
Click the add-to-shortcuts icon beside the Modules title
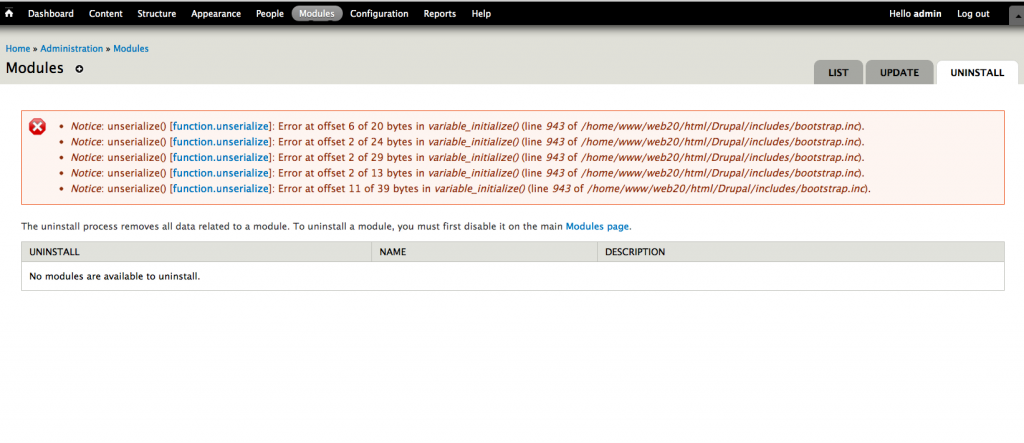pyautogui.click(x=80, y=69)
